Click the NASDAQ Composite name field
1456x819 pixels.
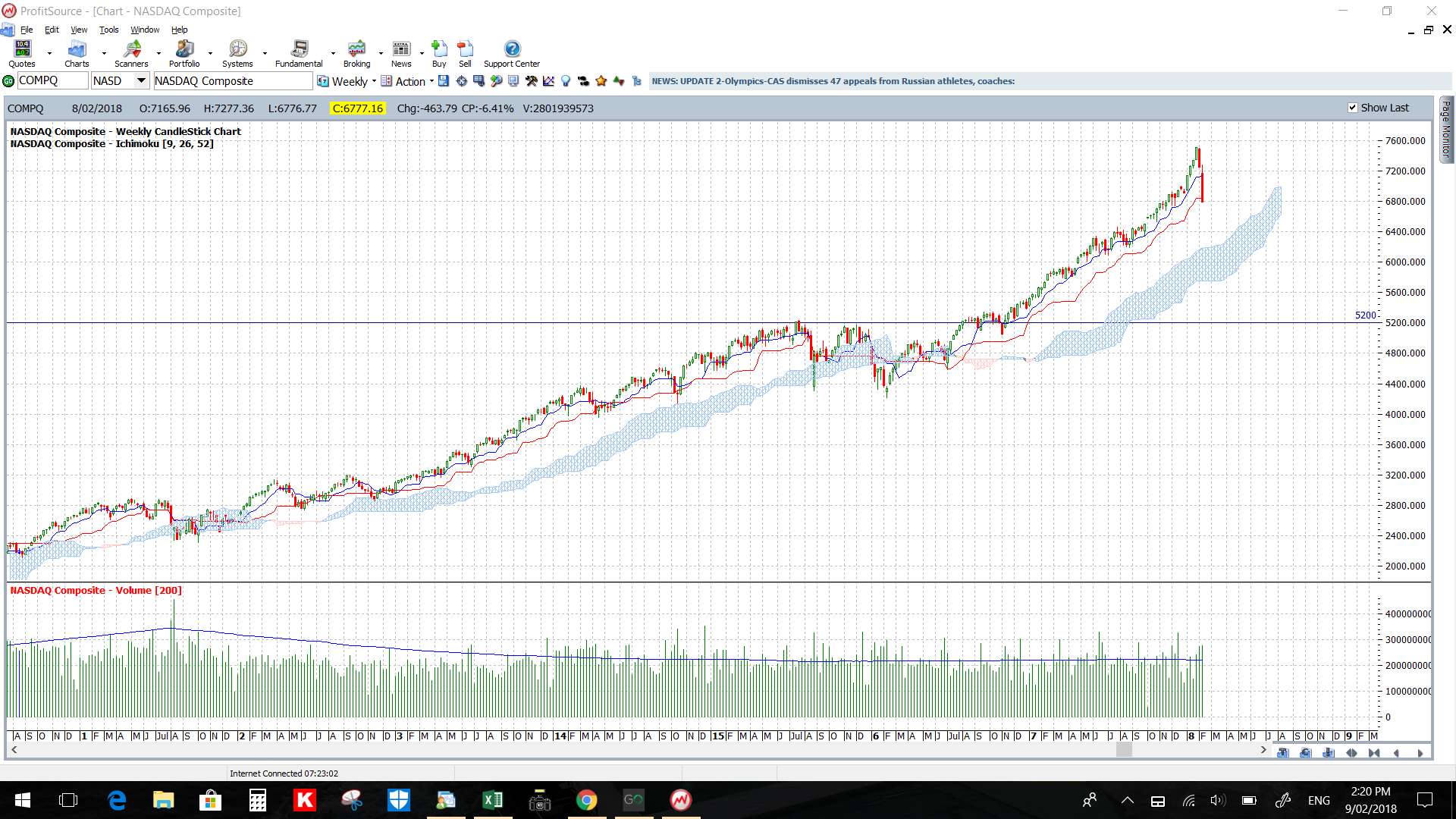pyautogui.click(x=233, y=81)
